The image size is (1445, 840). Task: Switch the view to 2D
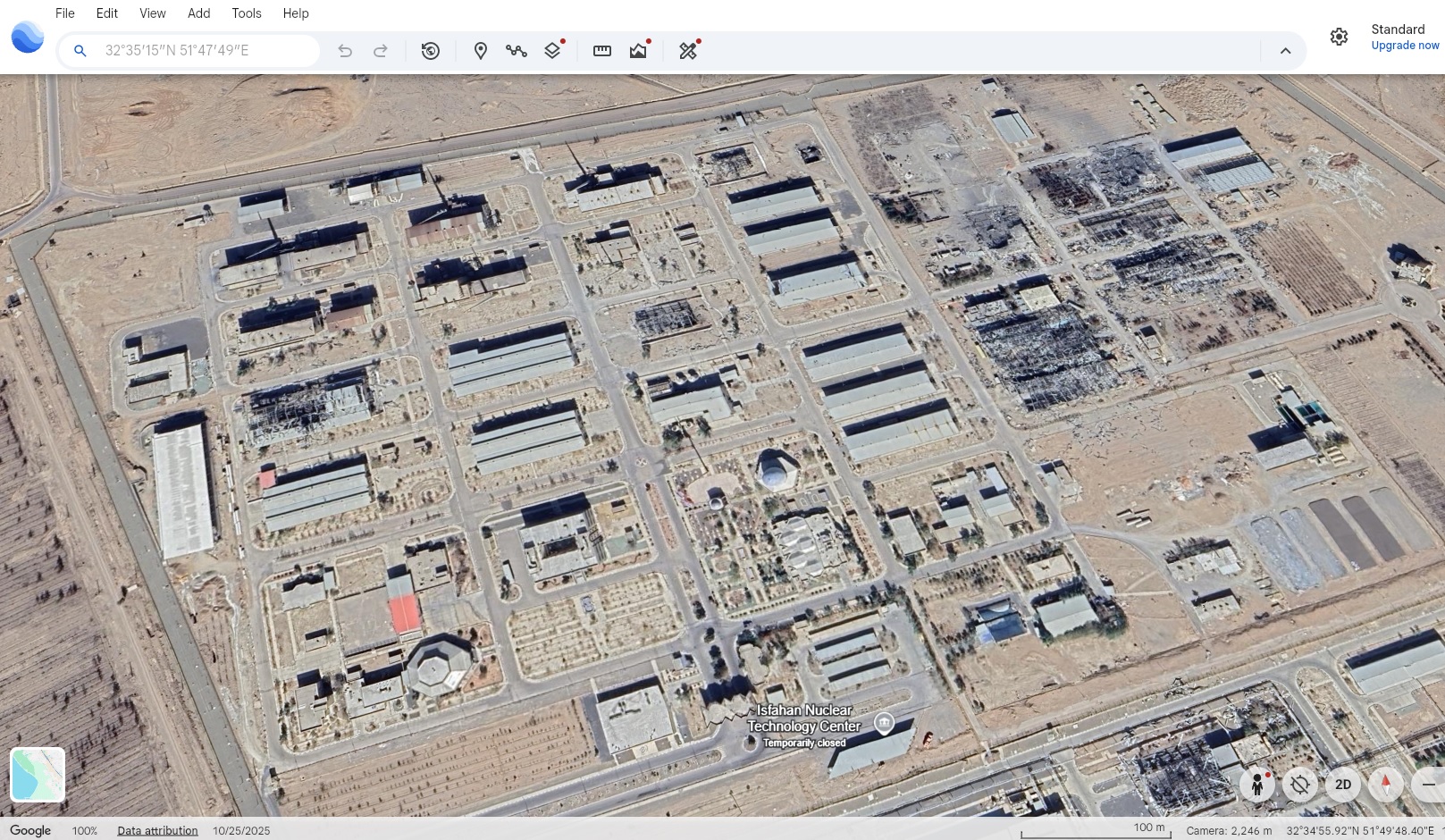tap(1343, 785)
